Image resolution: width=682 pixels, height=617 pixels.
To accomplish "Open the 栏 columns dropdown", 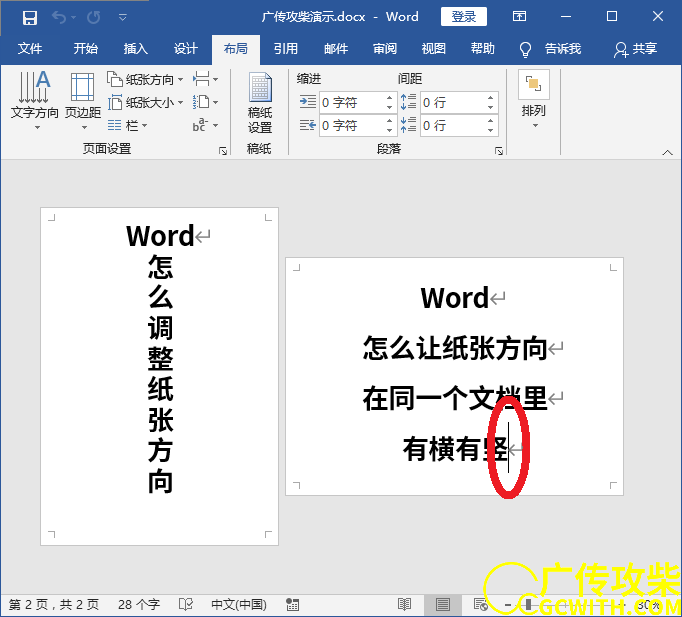I will (x=127, y=126).
